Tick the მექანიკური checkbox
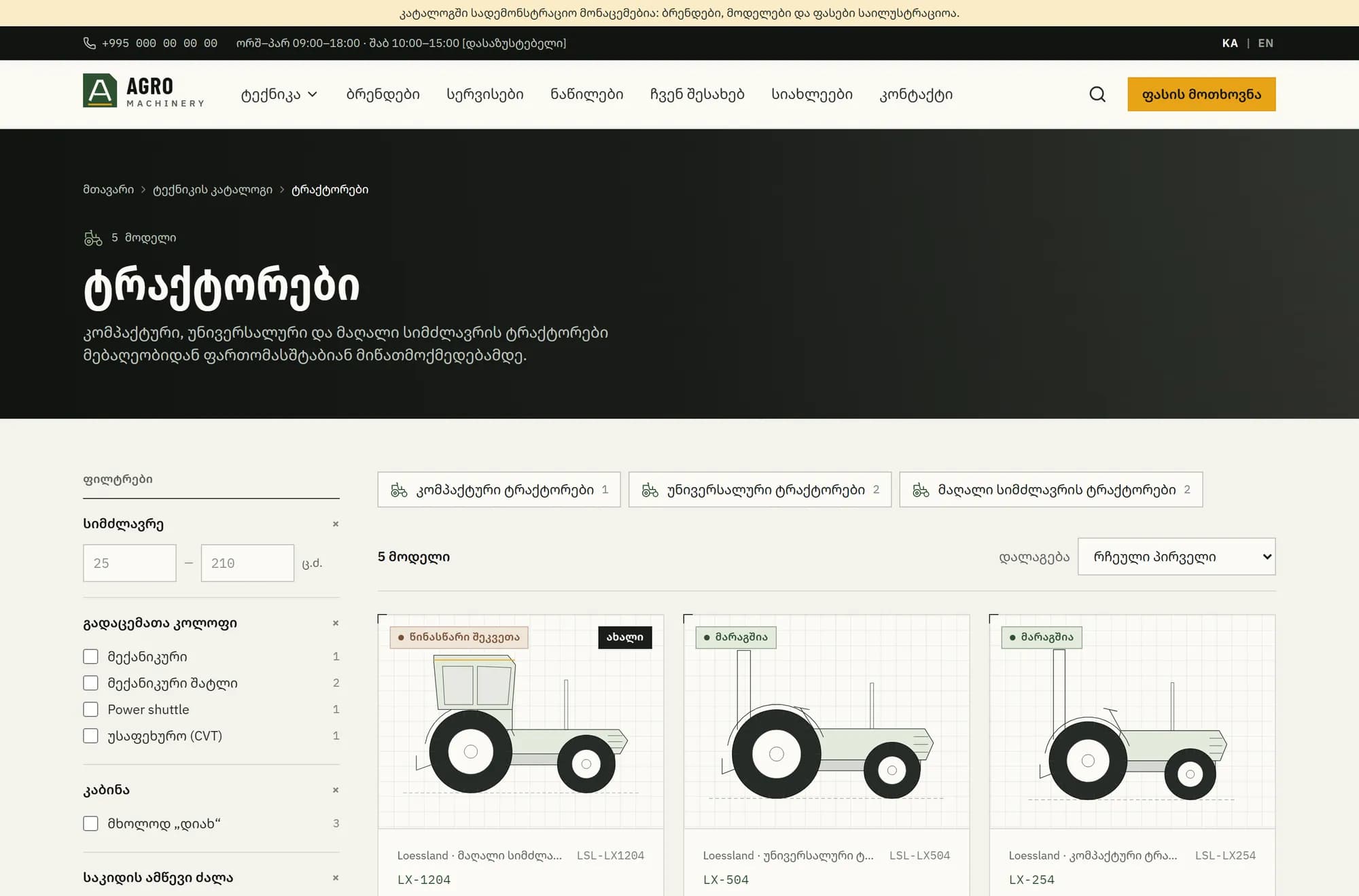This screenshot has width=1359, height=896. (x=90, y=656)
